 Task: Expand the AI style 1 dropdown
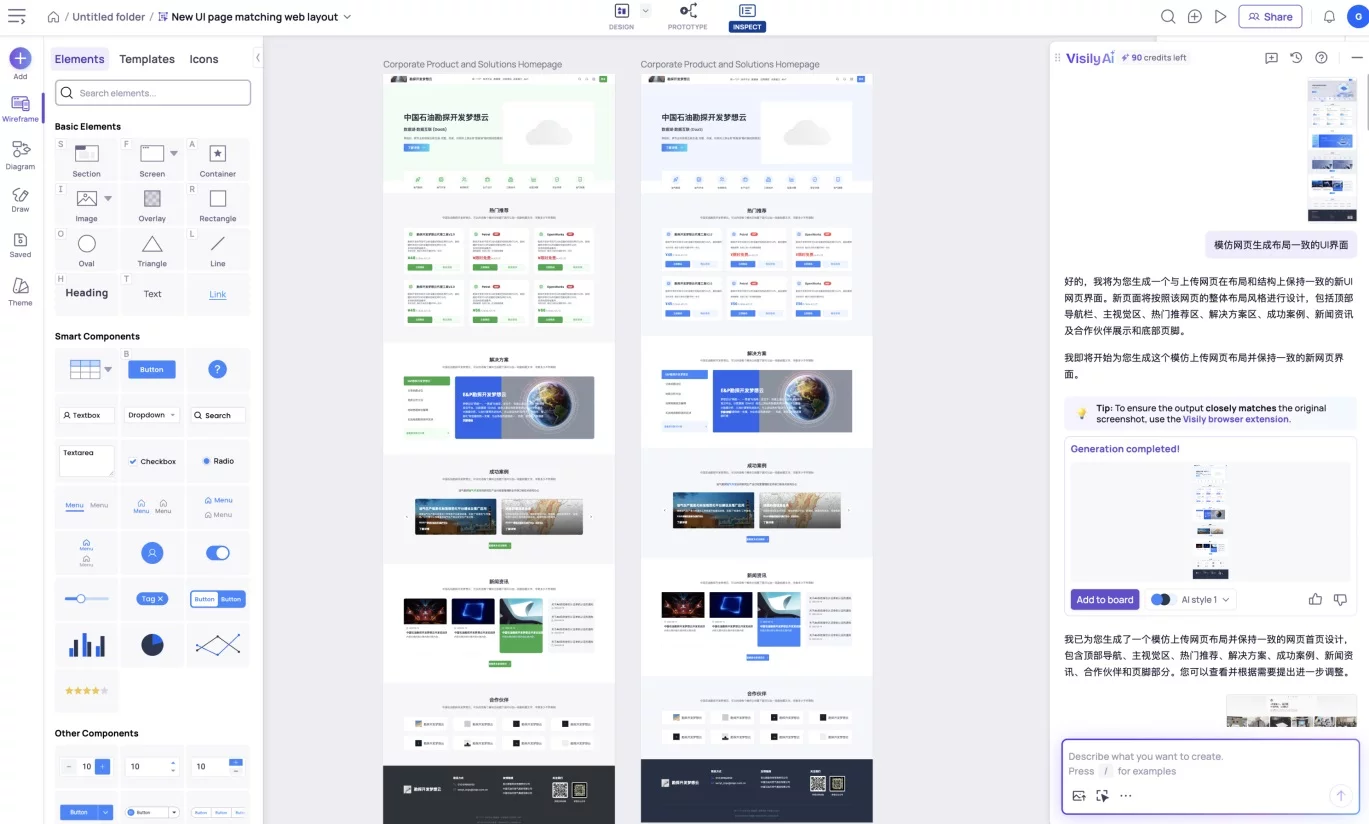pyautogui.click(x=1205, y=600)
